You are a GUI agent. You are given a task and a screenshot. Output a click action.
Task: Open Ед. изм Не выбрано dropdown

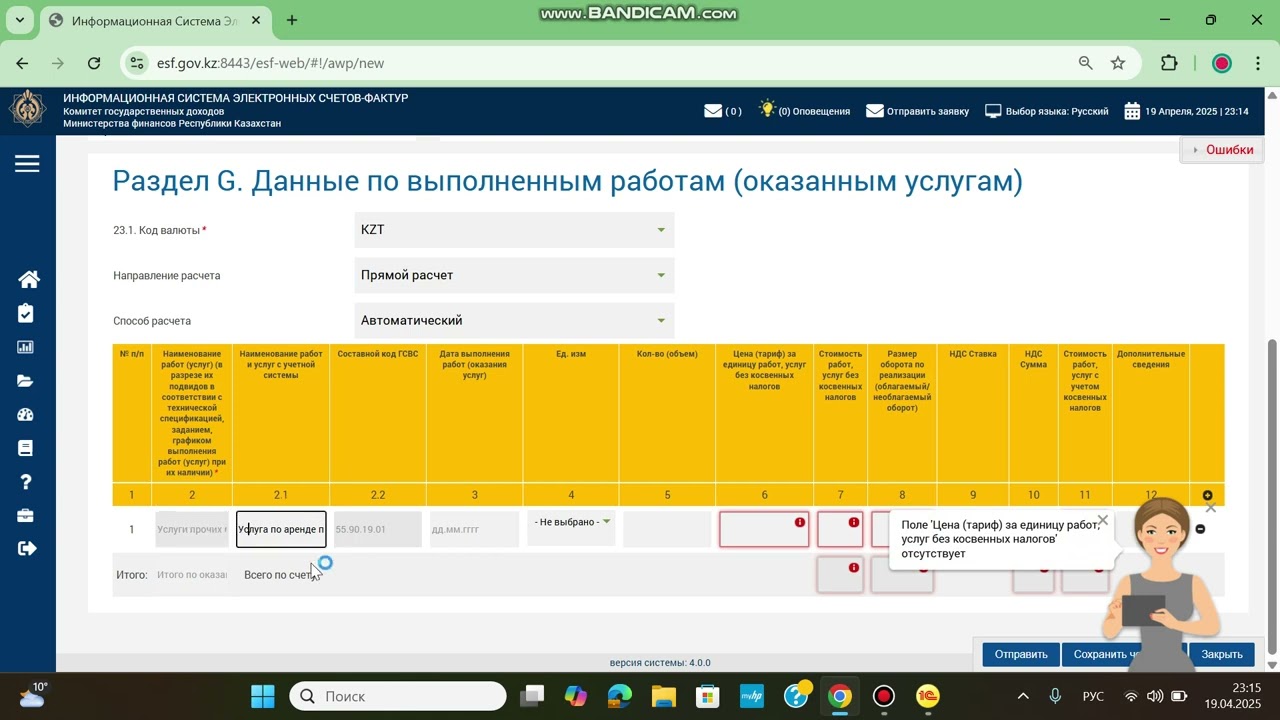coord(571,522)
